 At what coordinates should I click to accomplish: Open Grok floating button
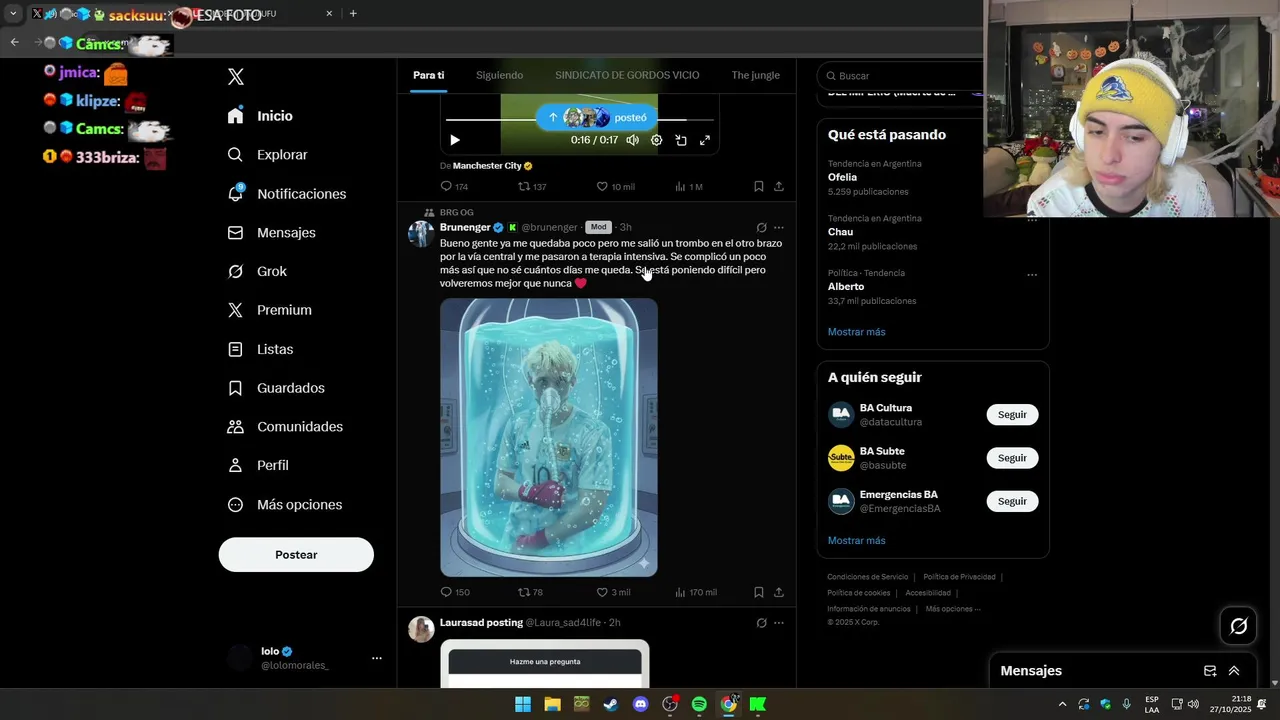pyautogui.click(x=1239, y=626)
